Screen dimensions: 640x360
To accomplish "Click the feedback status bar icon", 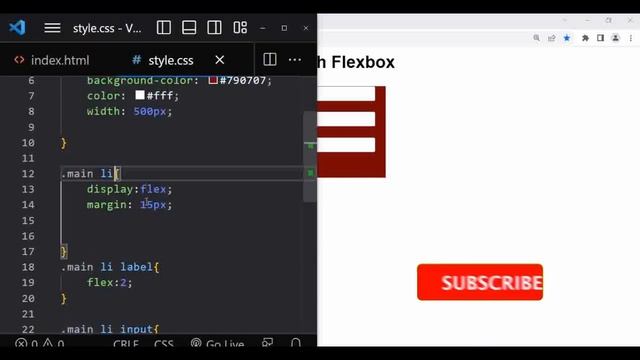I will coord(267,343).
